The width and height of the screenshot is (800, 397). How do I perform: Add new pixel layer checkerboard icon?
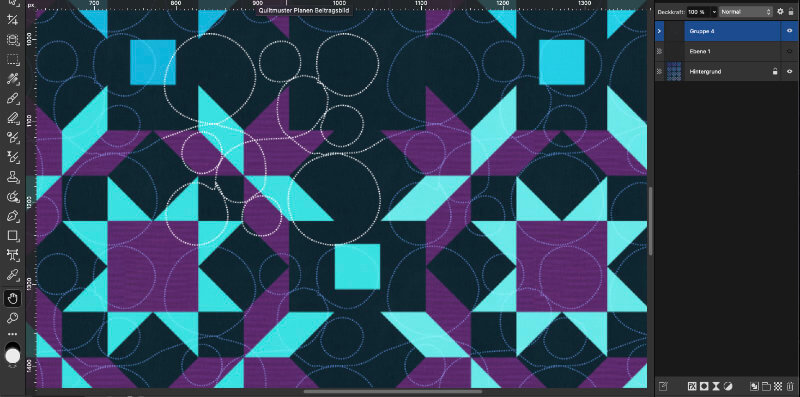778,386
